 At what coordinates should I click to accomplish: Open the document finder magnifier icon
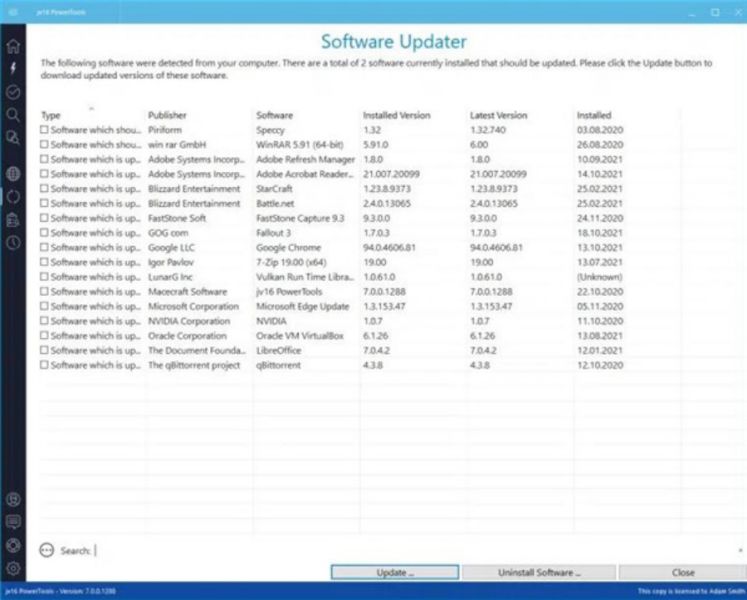pyautogui.click(x=13, y=138)
